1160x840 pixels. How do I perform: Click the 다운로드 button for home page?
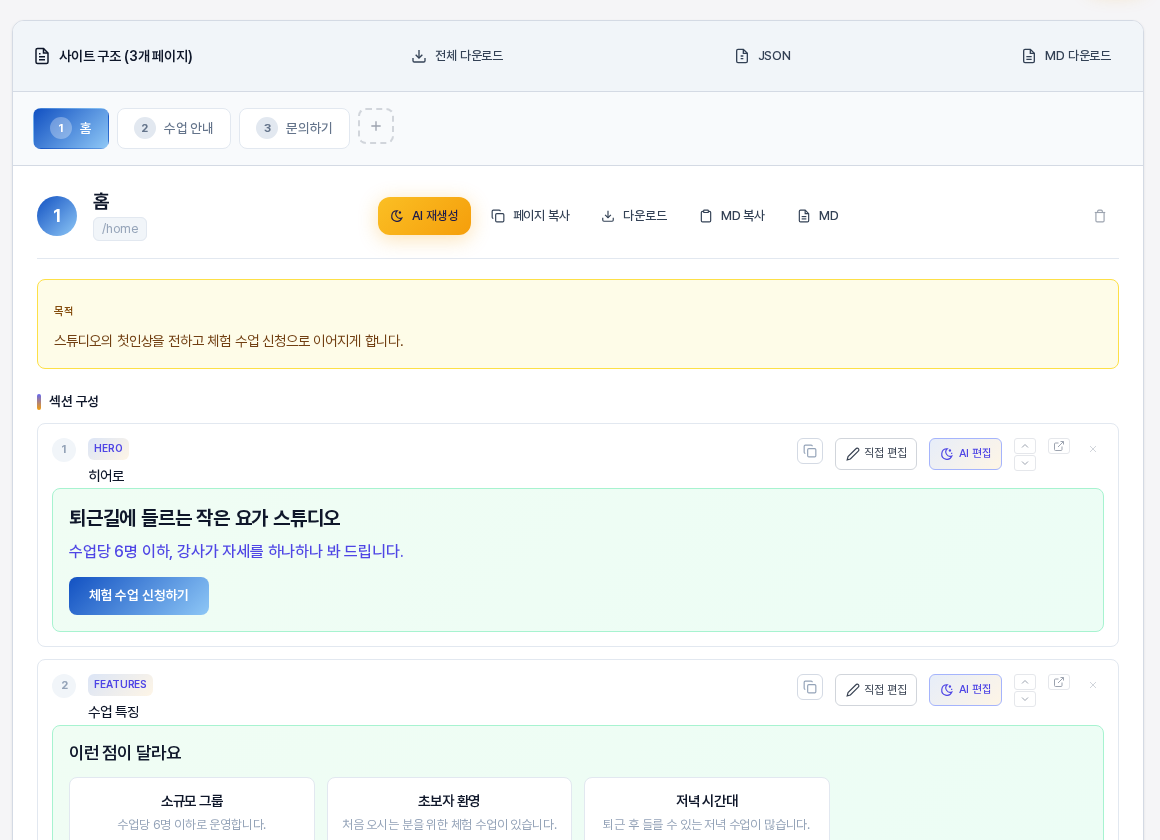[x=634, y=216]
